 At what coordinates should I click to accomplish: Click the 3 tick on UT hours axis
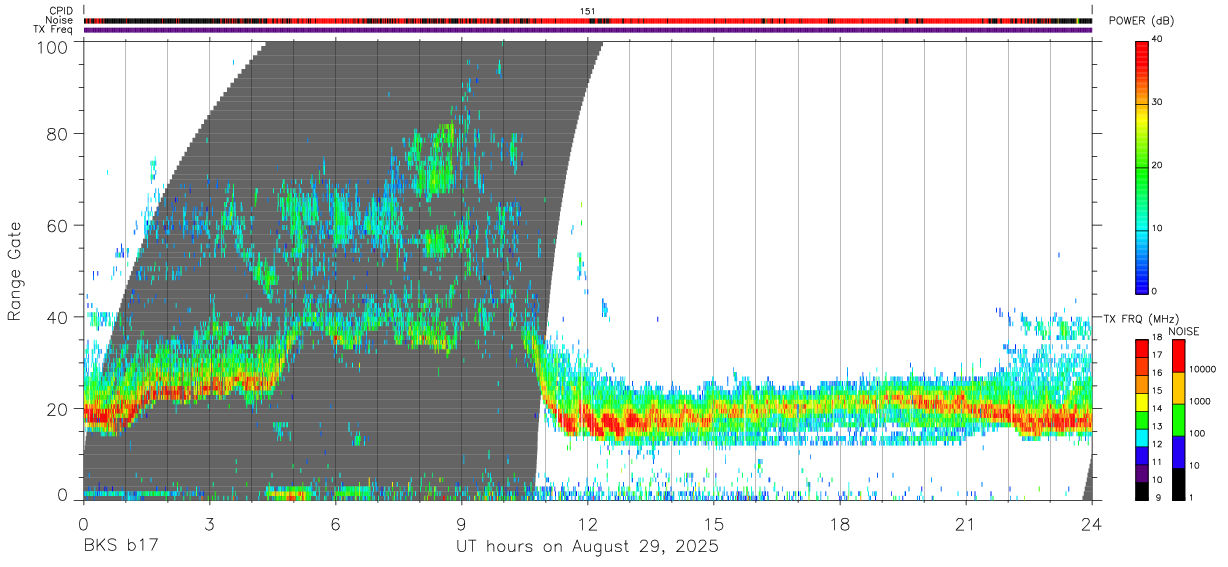click(210, 524)
